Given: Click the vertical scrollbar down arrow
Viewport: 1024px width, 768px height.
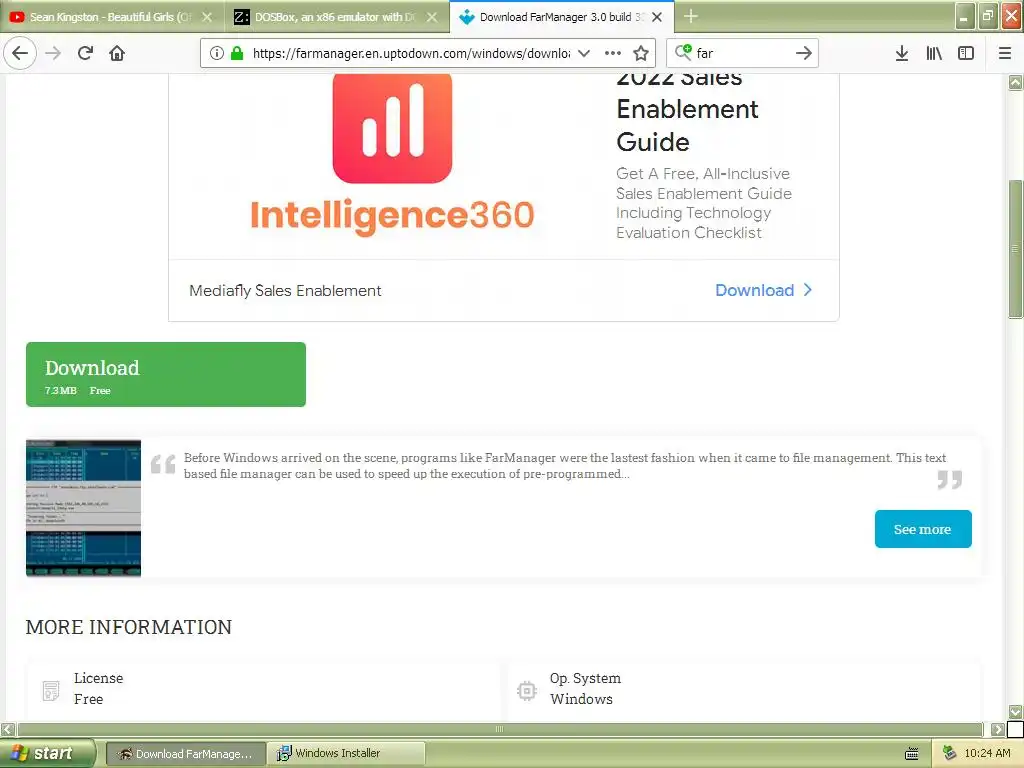Looking at the screenshot, I should [1015, 712].
